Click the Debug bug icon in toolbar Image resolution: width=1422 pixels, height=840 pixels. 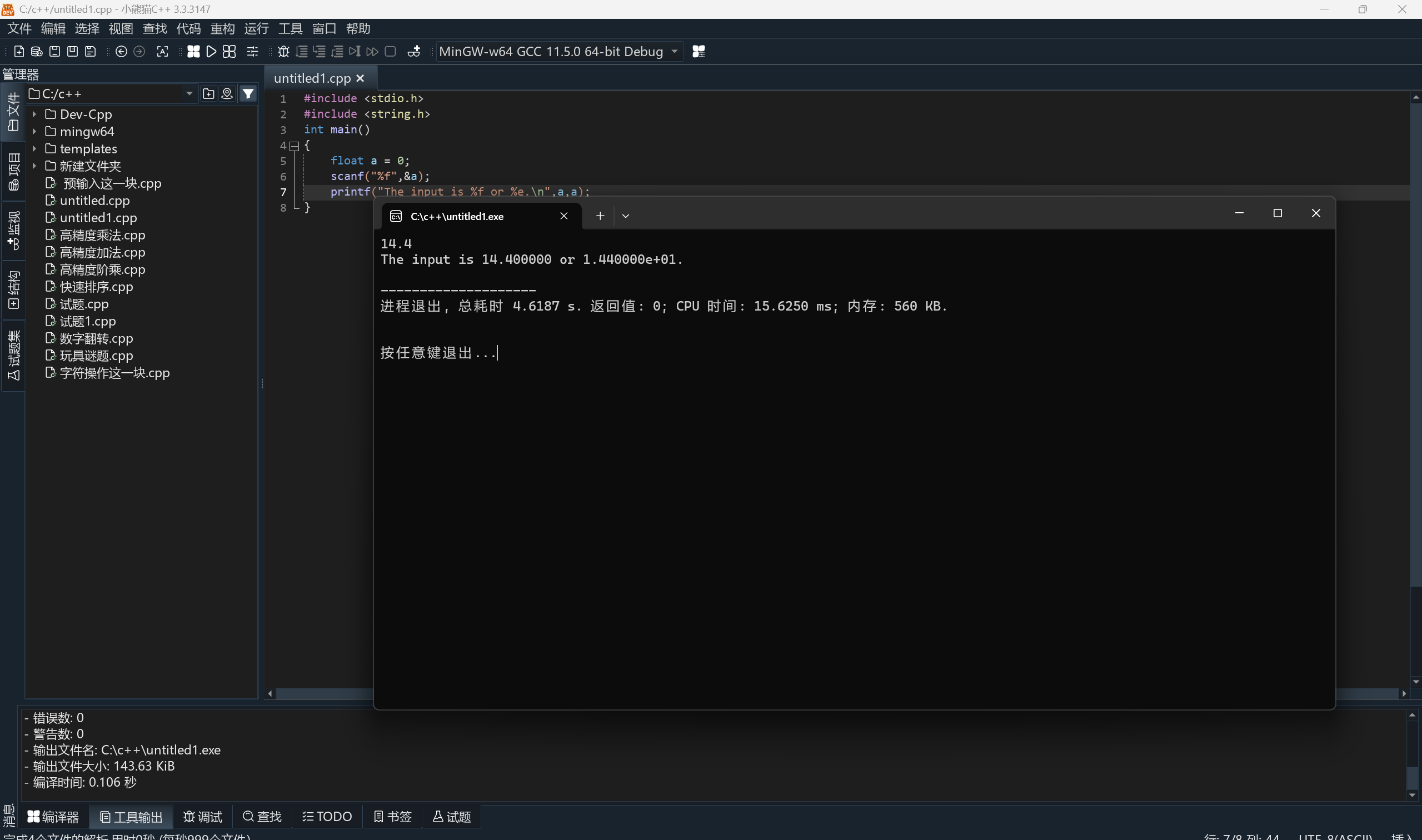[x=283, y=52]
